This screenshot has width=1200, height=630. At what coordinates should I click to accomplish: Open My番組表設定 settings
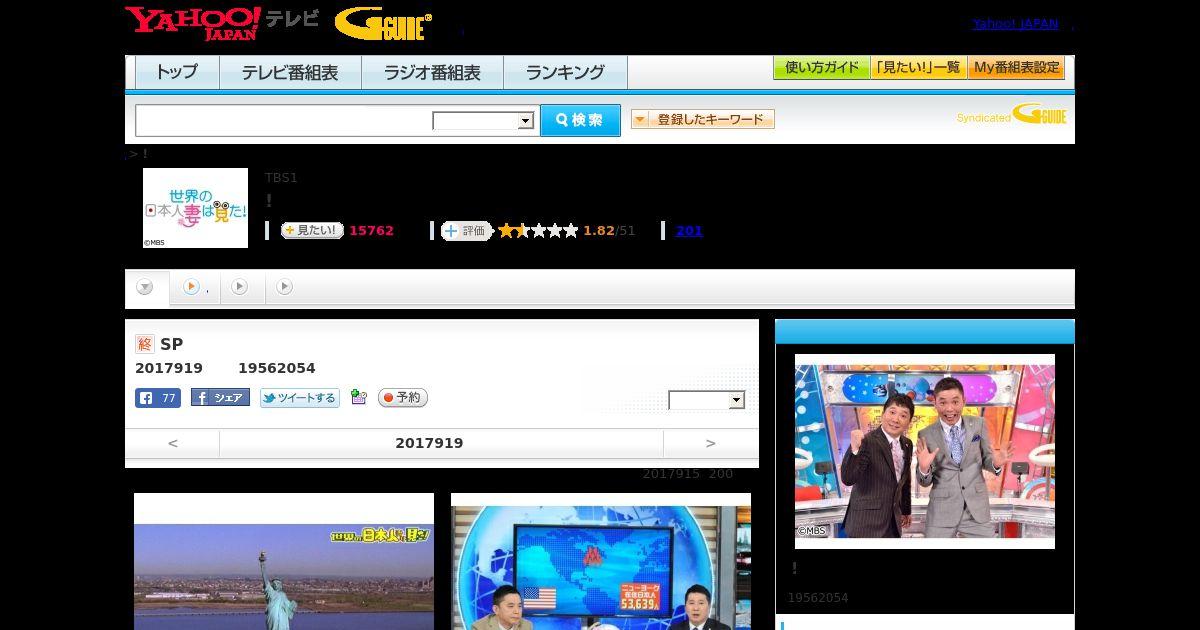click(x=1016, y=68)
